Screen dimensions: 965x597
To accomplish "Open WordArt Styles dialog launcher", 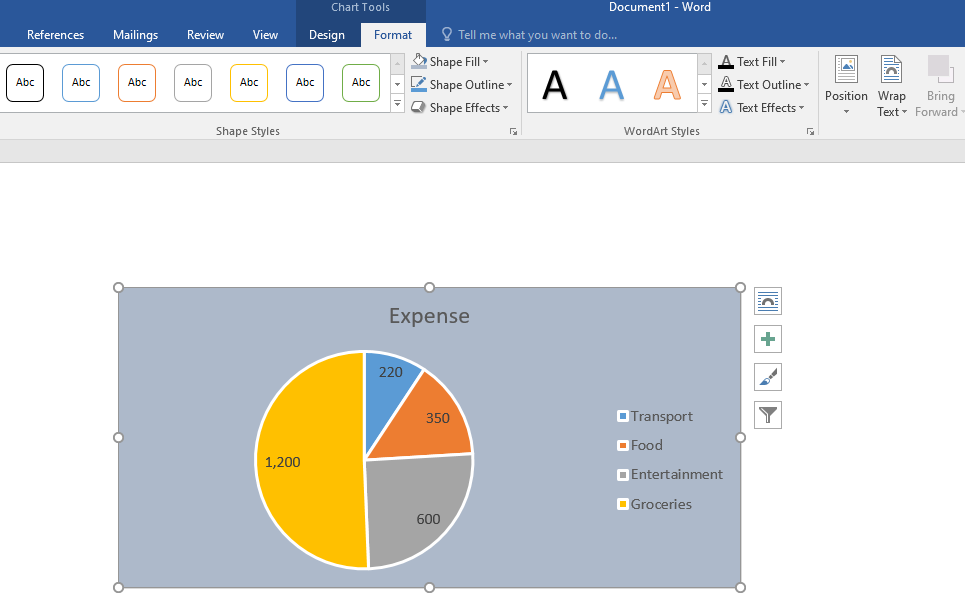I will [x=811, y=132].
